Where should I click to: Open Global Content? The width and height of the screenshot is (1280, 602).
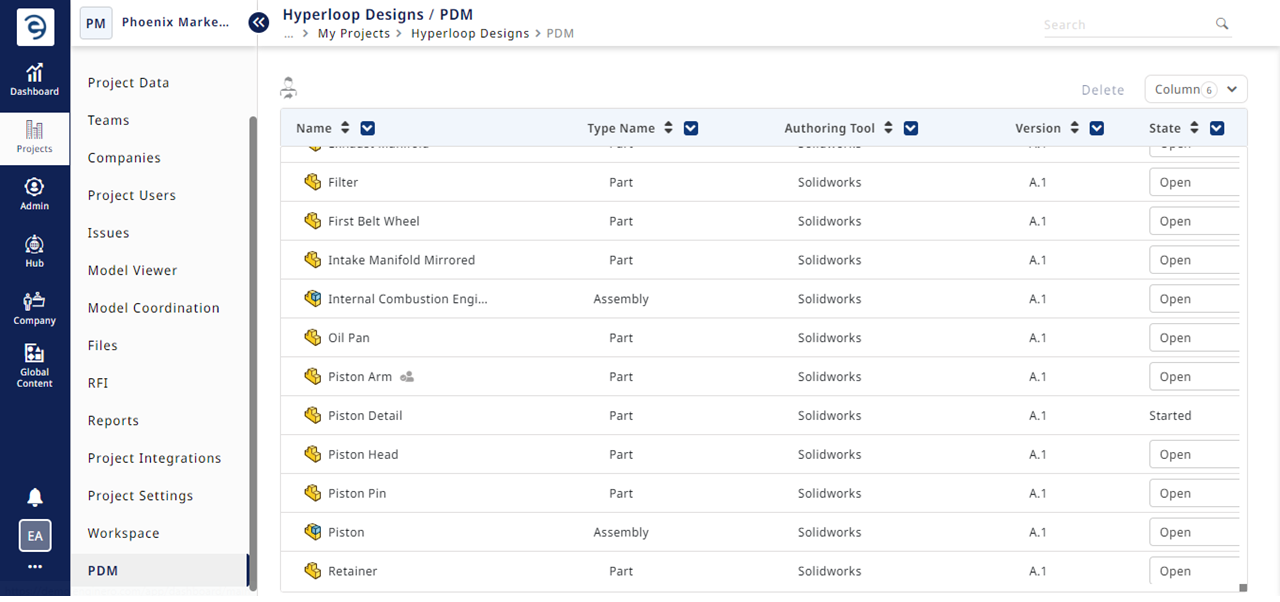click(x=35, y=365)
